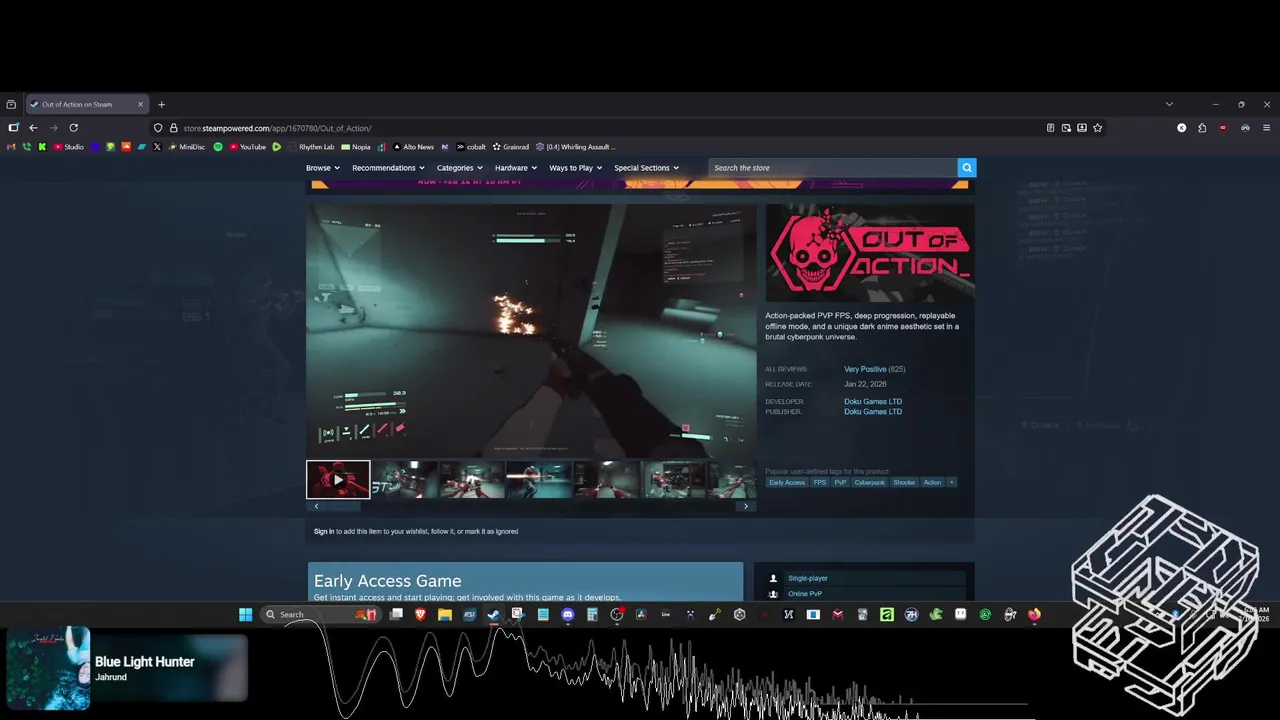Select the PvP tag

[840, 483]
